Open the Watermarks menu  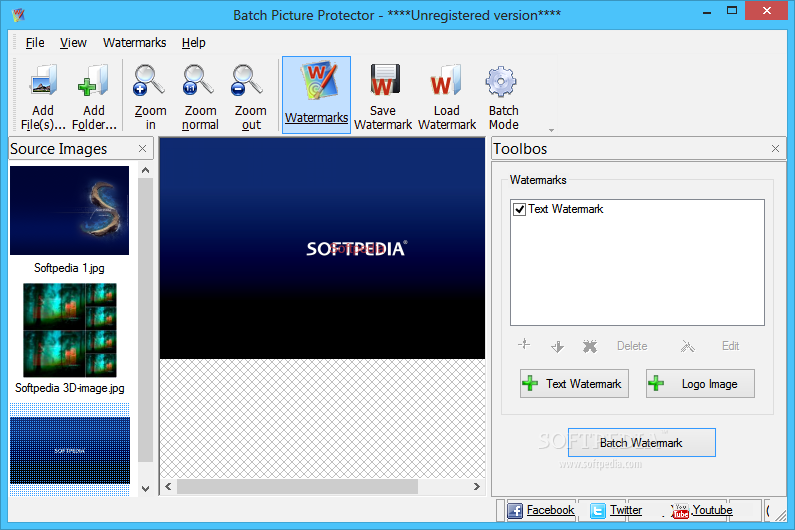tap(134, 43)
